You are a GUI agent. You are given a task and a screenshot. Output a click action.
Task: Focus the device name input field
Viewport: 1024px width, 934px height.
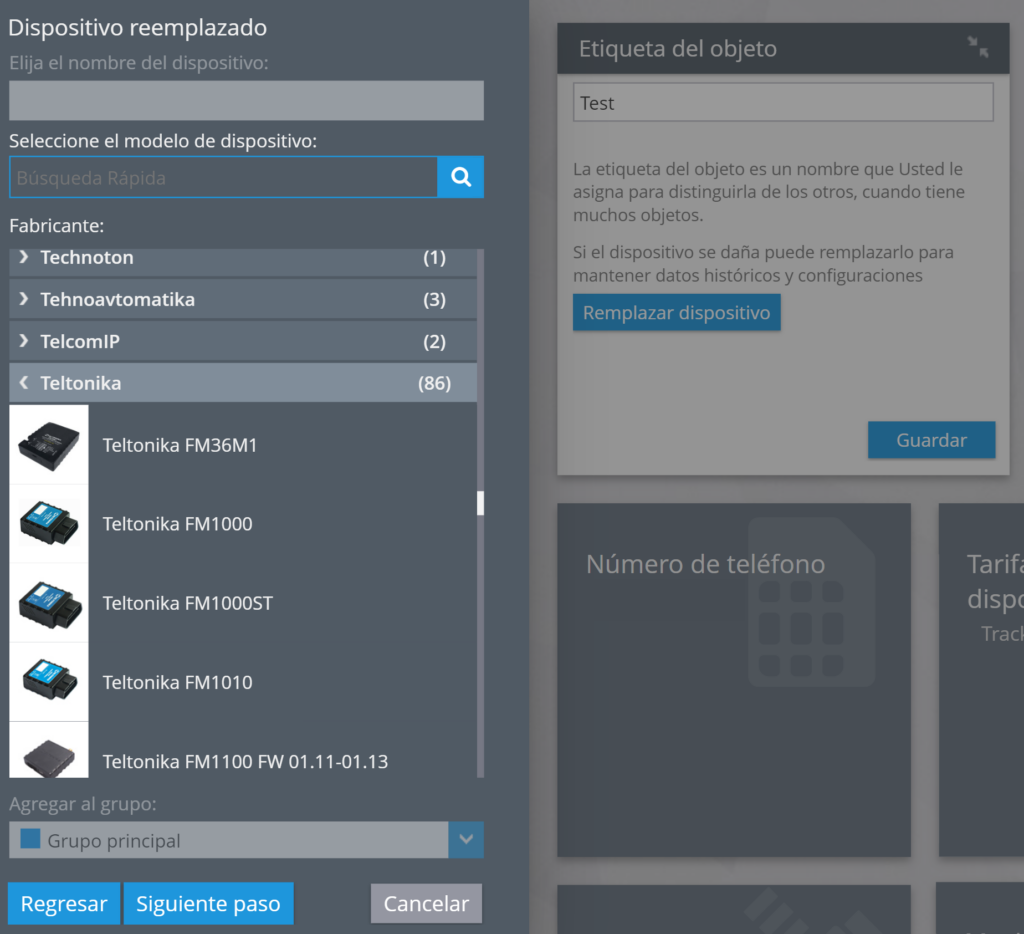tap(246, 101)
